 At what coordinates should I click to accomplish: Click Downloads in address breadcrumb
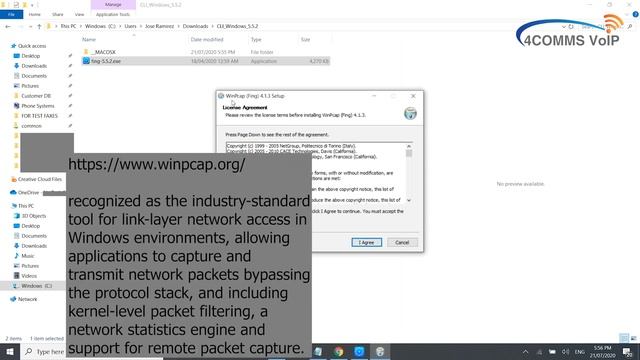[x=196, y=26]
